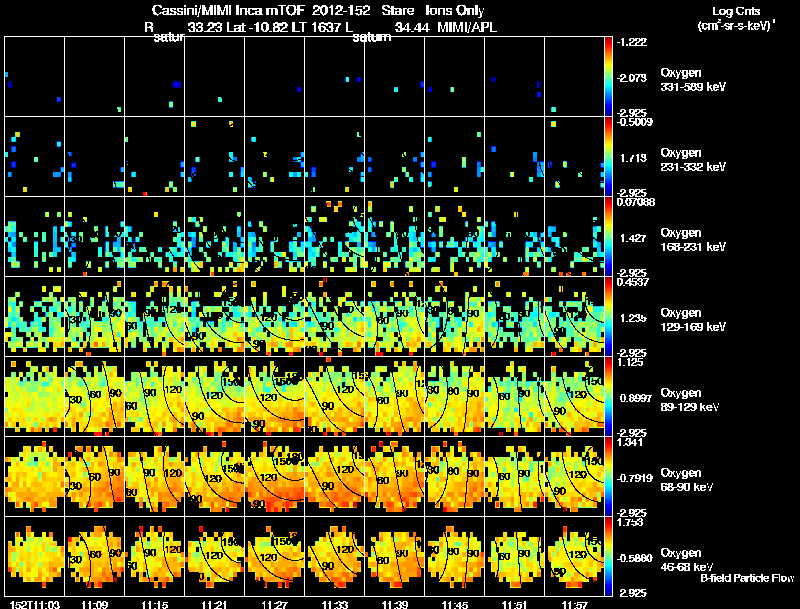Click the Oxygen 46-68 keV label
This screenshot has width=800, height=609.
[687, 560]
